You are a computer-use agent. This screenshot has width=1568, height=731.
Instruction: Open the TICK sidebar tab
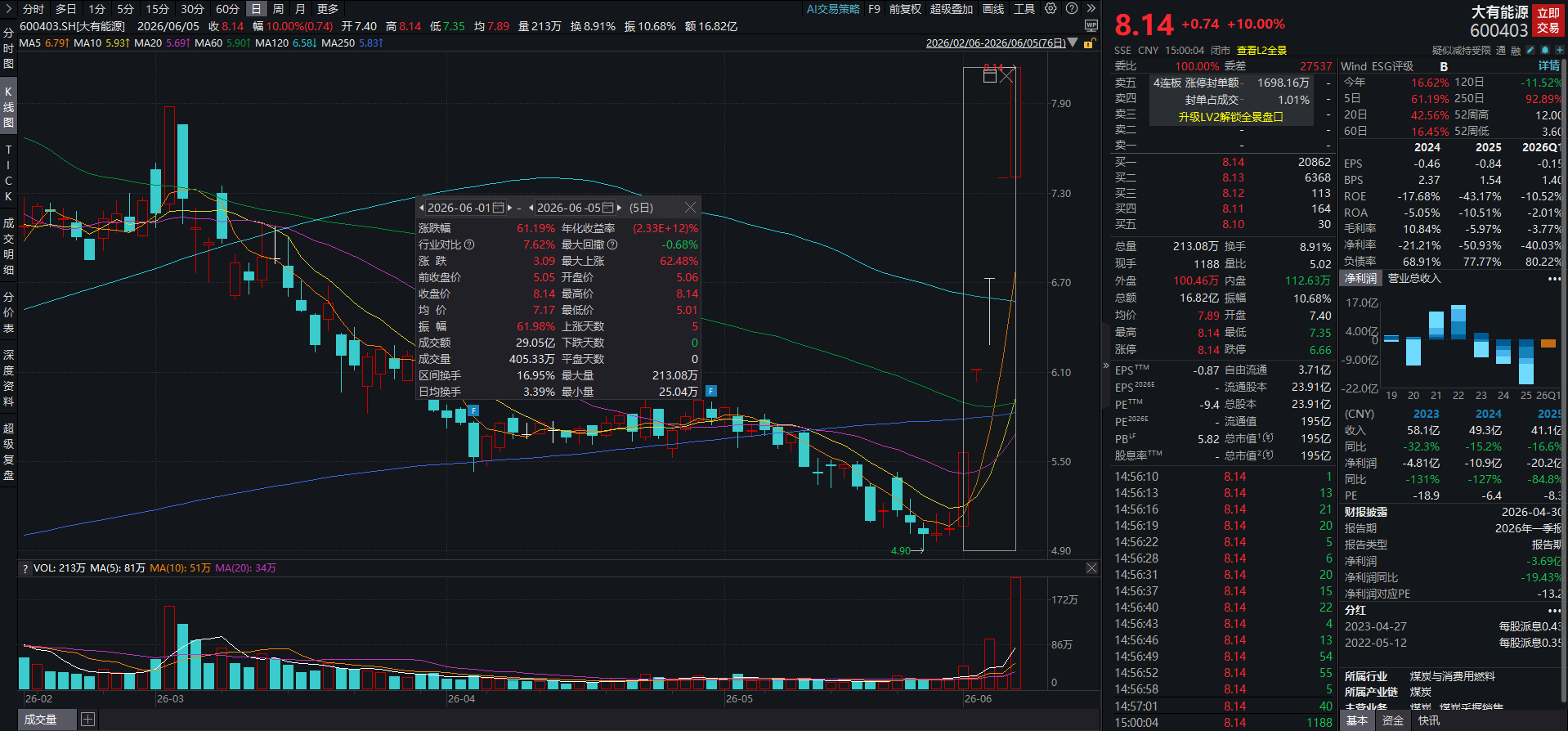8,173
